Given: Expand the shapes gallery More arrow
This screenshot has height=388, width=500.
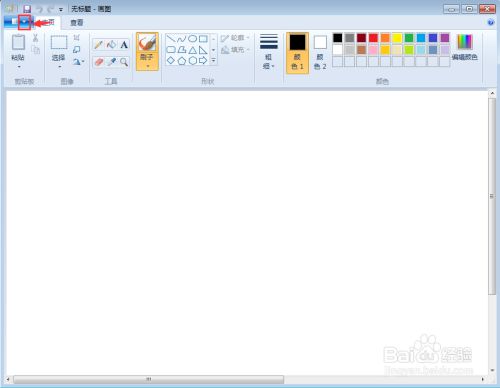Looking at the screenshot, I should tap(213, 61).
